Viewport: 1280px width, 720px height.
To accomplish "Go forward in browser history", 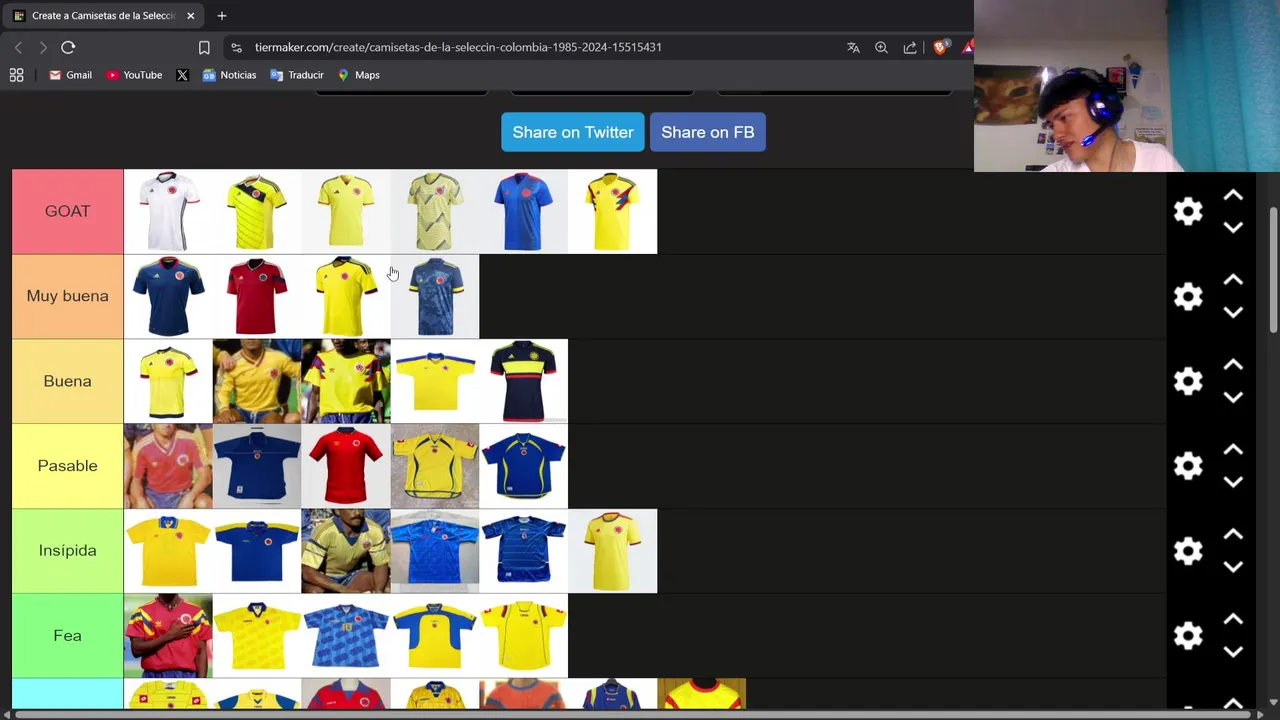I will 43,47.
